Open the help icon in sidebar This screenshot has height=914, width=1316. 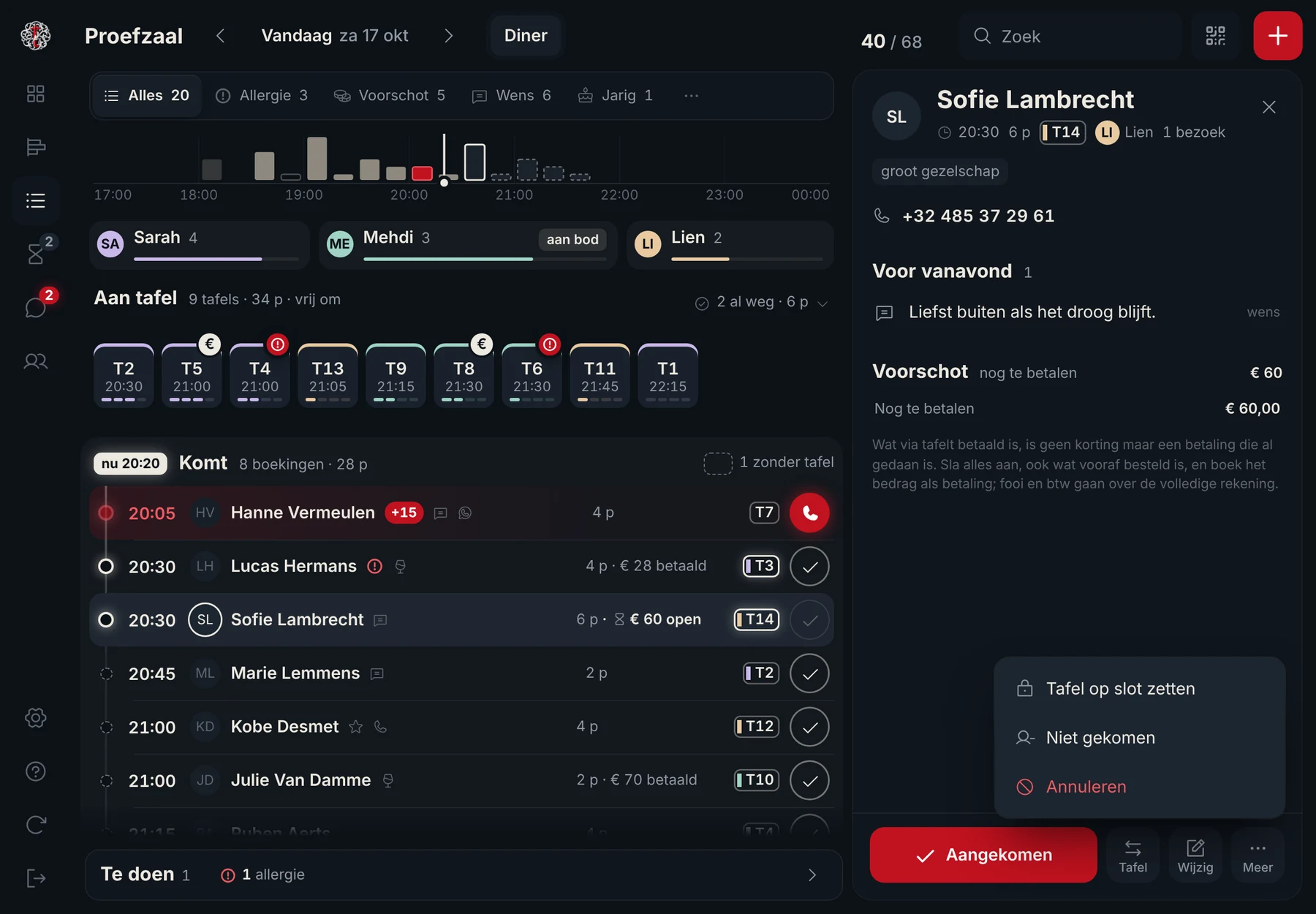coord(36,771)
